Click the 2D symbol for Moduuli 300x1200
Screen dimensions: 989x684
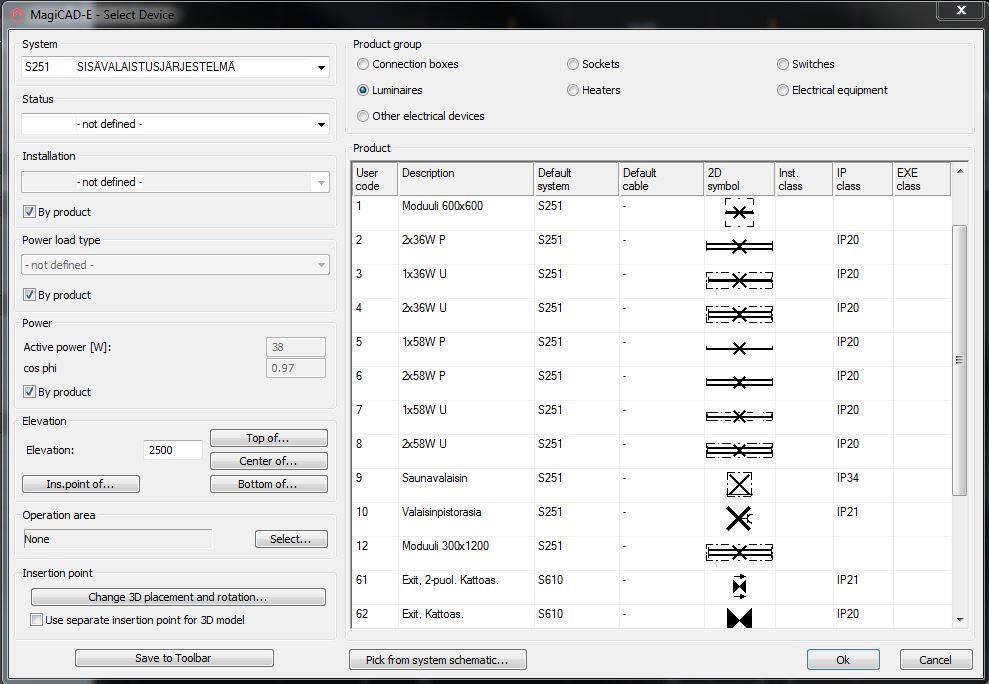[739, 553]
